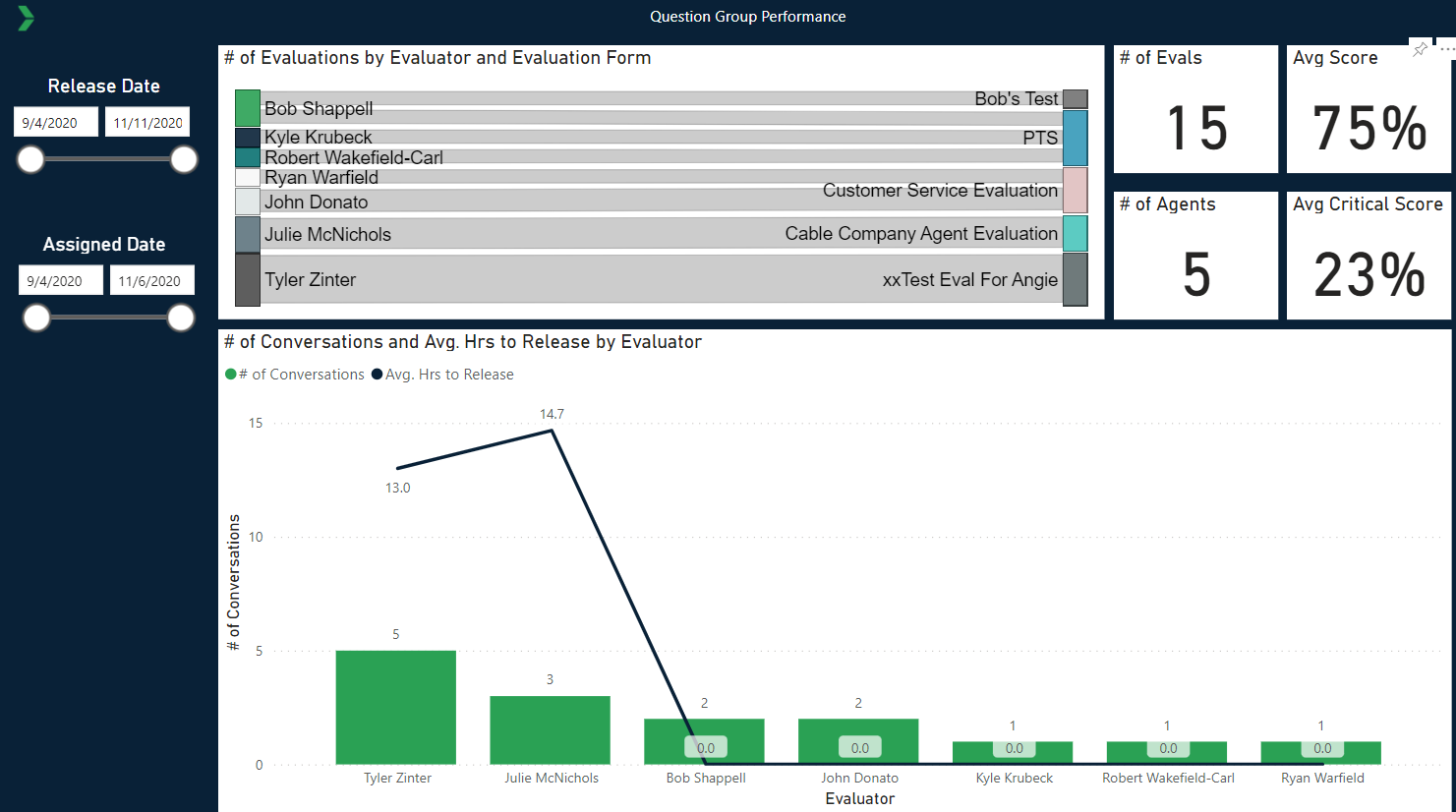Screen dimensions: 1456x812
Task: Set Release Date start field 9/4/2020
Action: point(56,123)
